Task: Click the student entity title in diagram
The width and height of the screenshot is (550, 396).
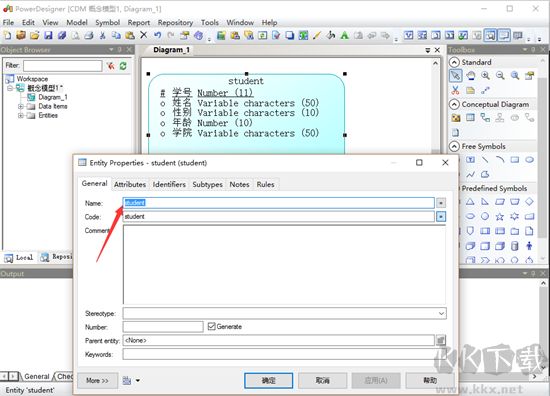Action: point(246,81)
